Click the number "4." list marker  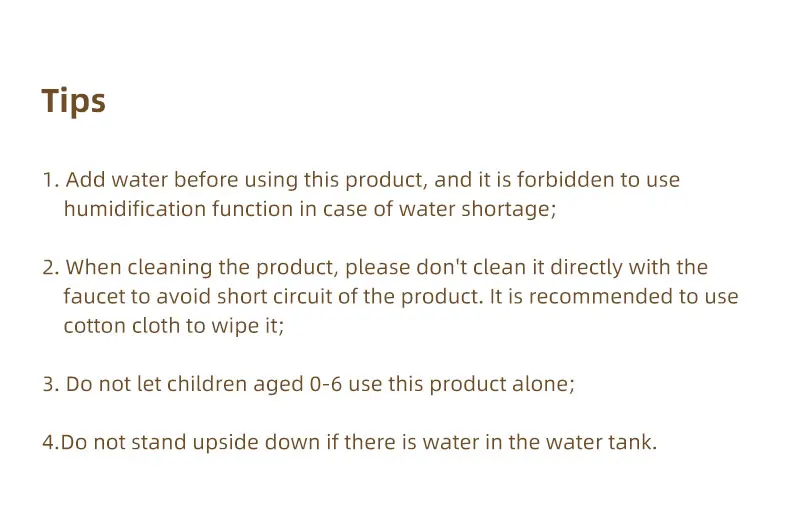51,442
